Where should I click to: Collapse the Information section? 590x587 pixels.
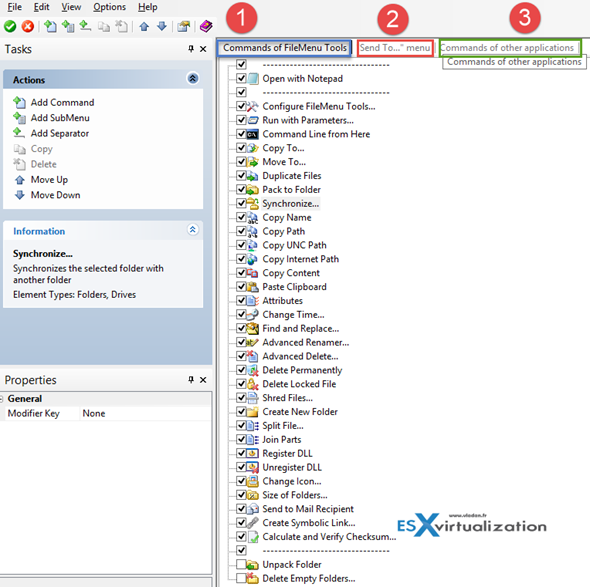[193, 230]
